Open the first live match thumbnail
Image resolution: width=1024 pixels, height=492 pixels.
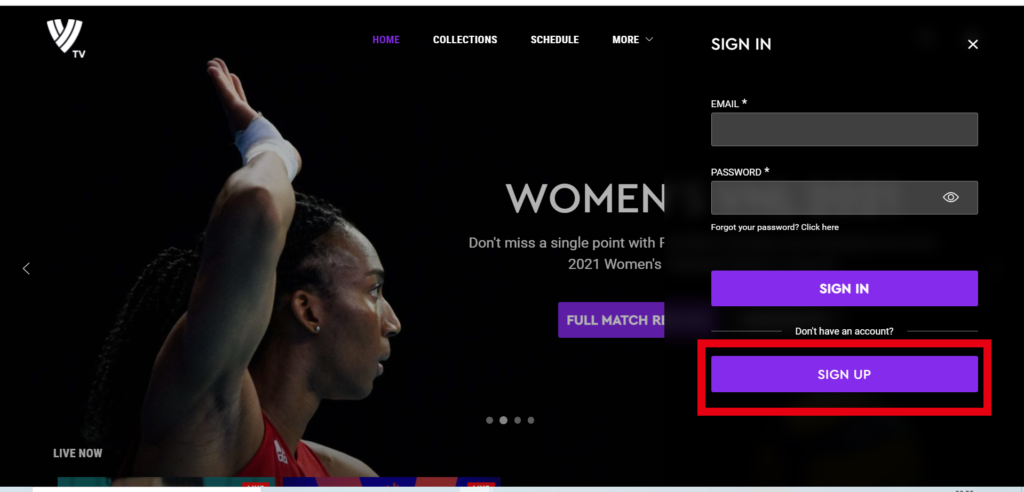click(x=166, y=482)
